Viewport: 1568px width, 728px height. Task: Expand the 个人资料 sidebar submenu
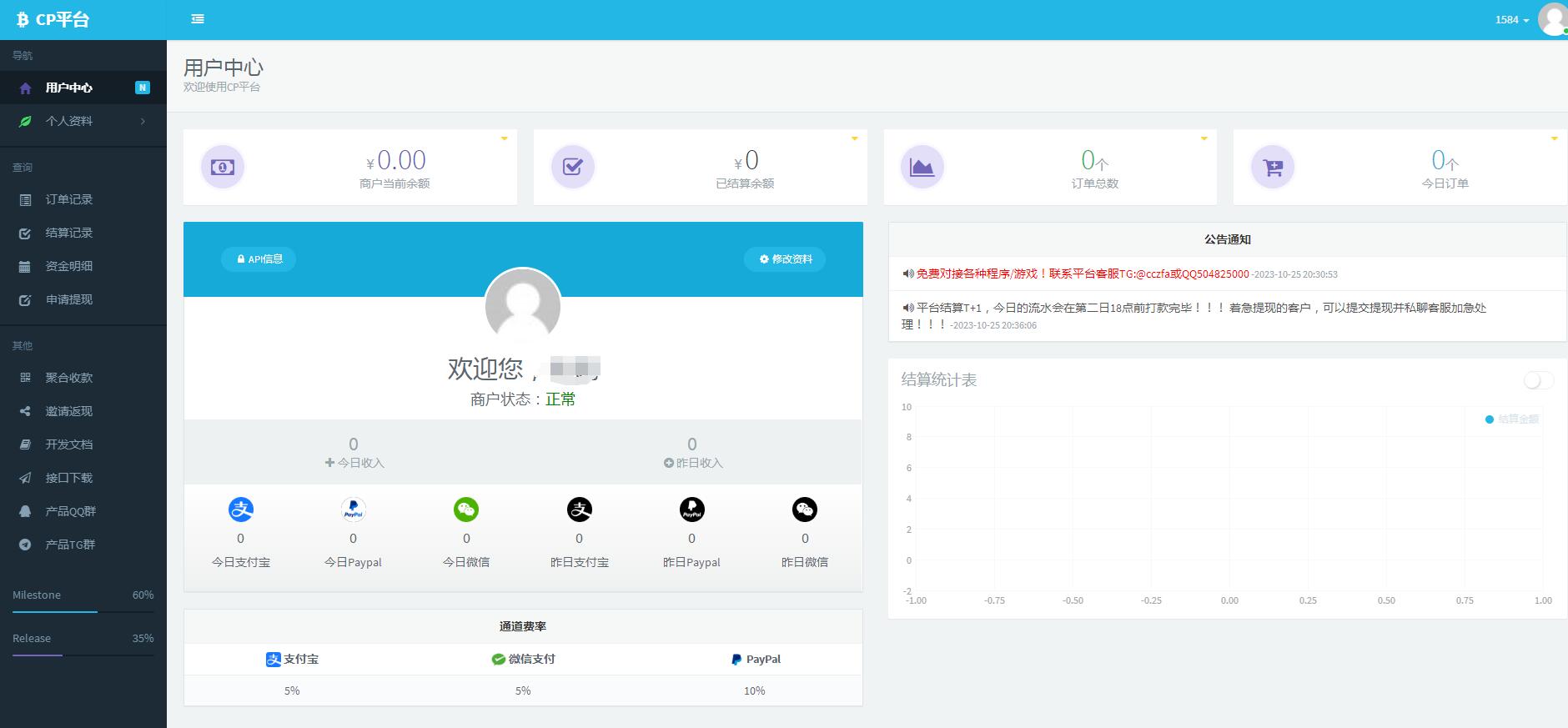(x=83, y=121)
